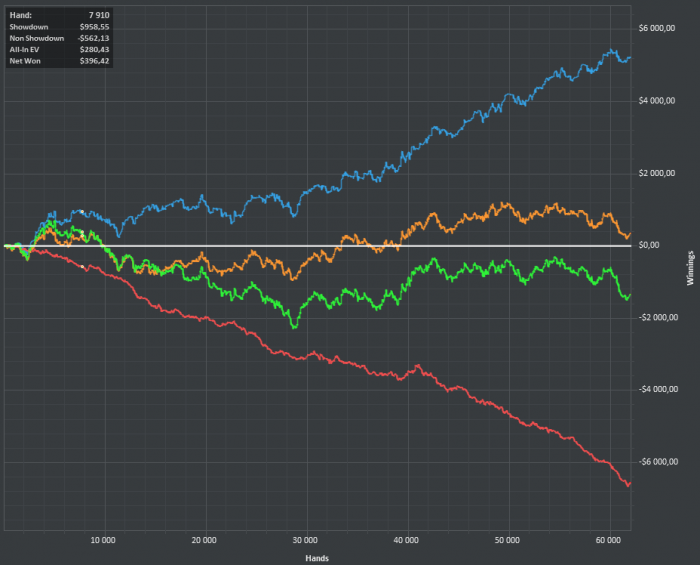Click the blue showdown line's end point

pyautogui.click(x=630, y=58)
